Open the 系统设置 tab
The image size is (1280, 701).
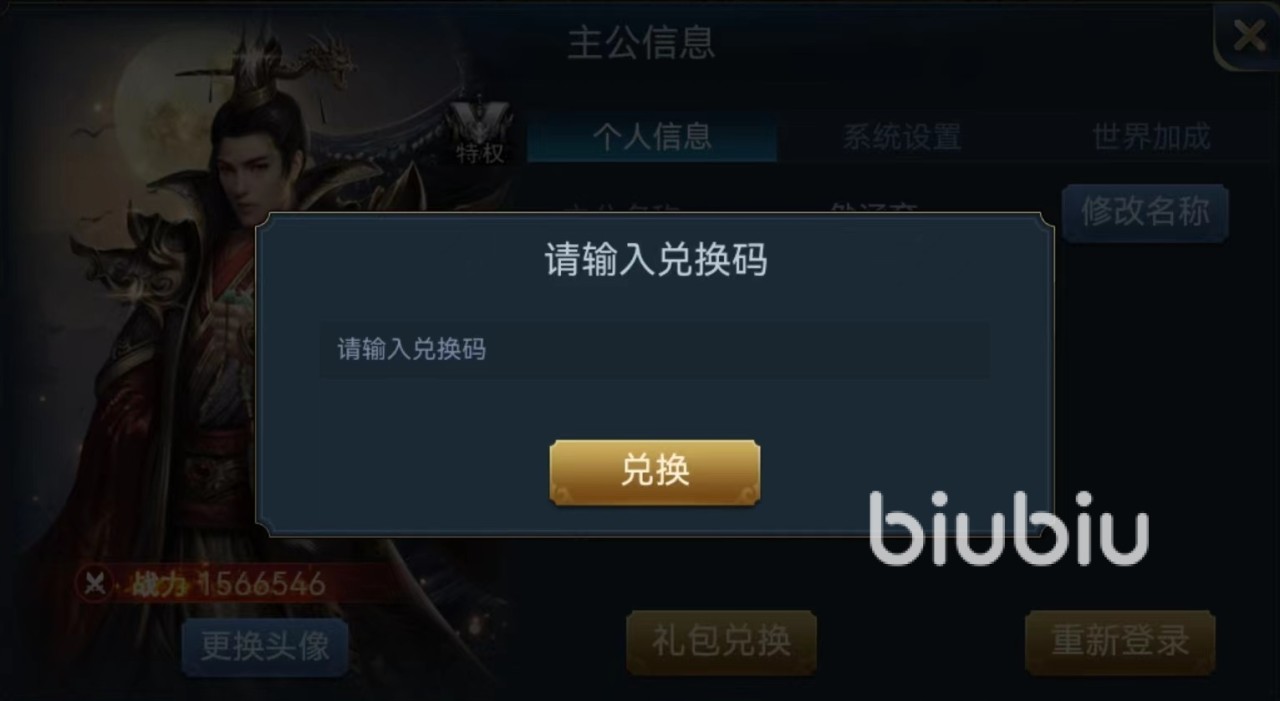[x=901, y=137]
